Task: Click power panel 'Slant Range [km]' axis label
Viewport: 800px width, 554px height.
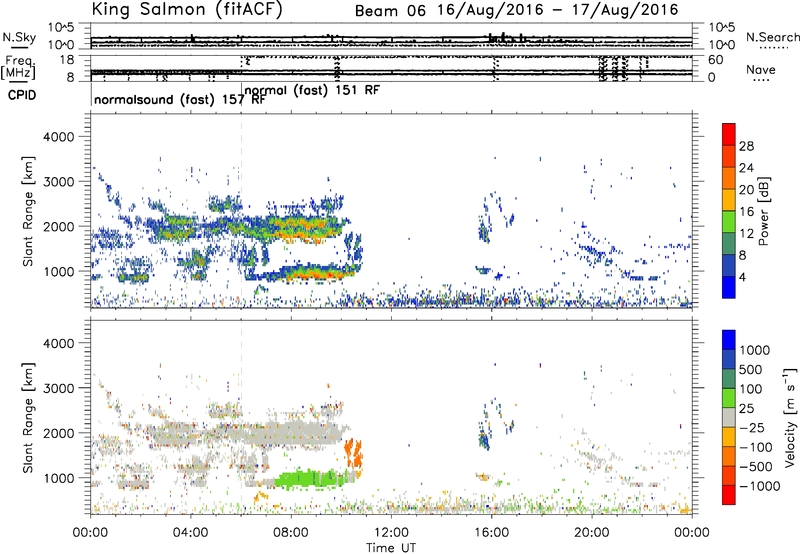Action: point(28,211)
